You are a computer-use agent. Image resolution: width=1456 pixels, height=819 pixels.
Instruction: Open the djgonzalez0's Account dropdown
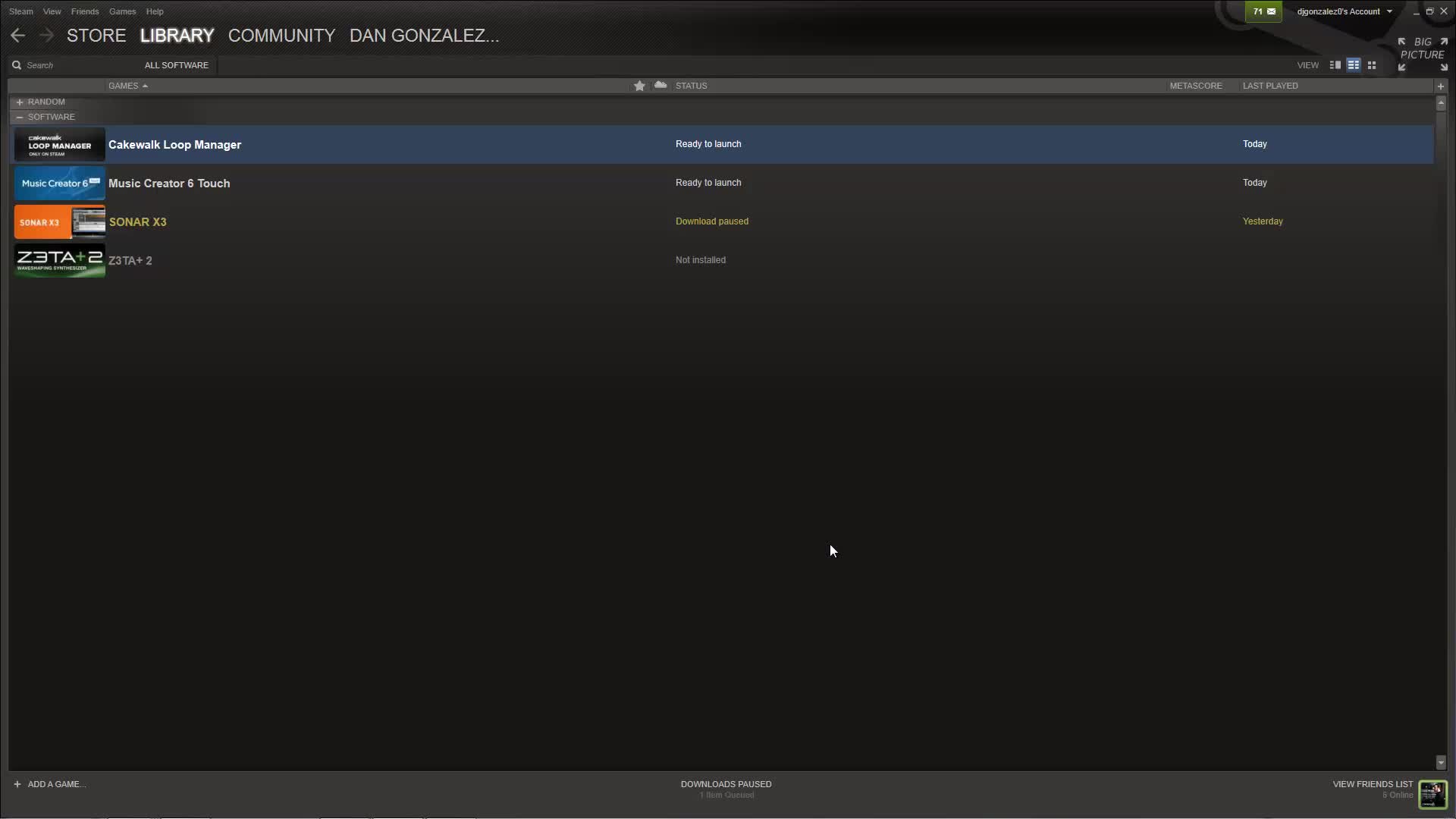[1344, 11]
